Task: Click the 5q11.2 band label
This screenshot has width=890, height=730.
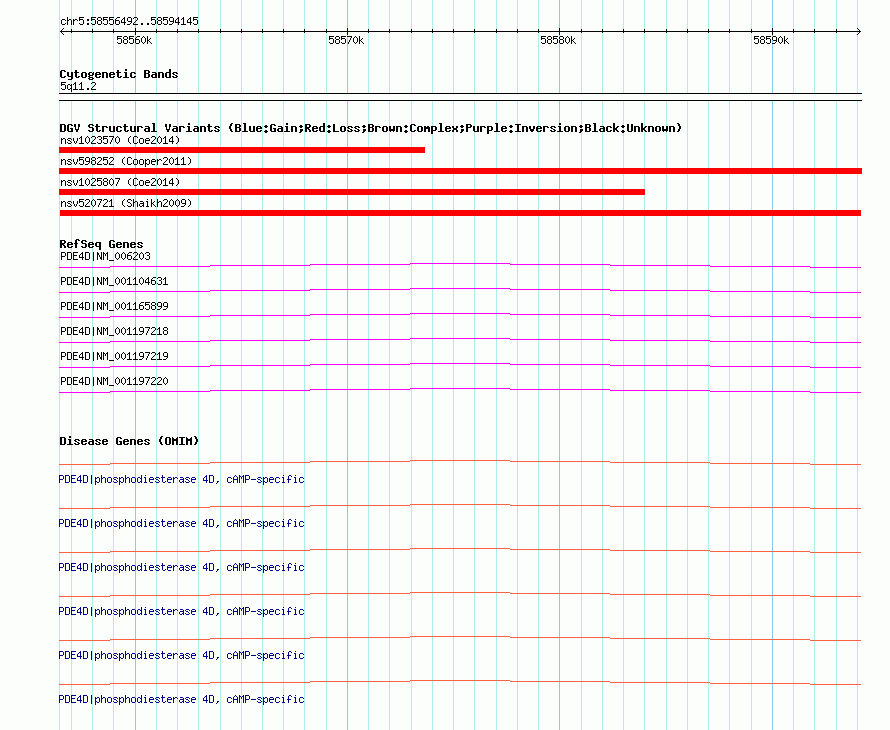Action: [78, 86]
